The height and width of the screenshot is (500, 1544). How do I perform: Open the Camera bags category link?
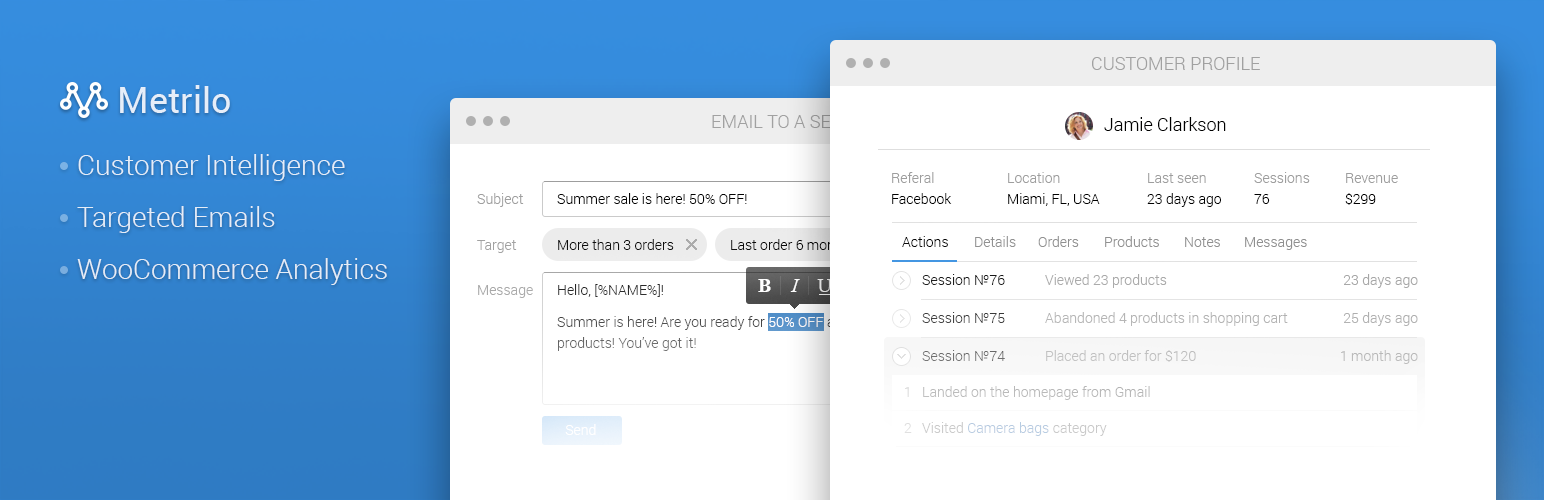point(1007,428)
